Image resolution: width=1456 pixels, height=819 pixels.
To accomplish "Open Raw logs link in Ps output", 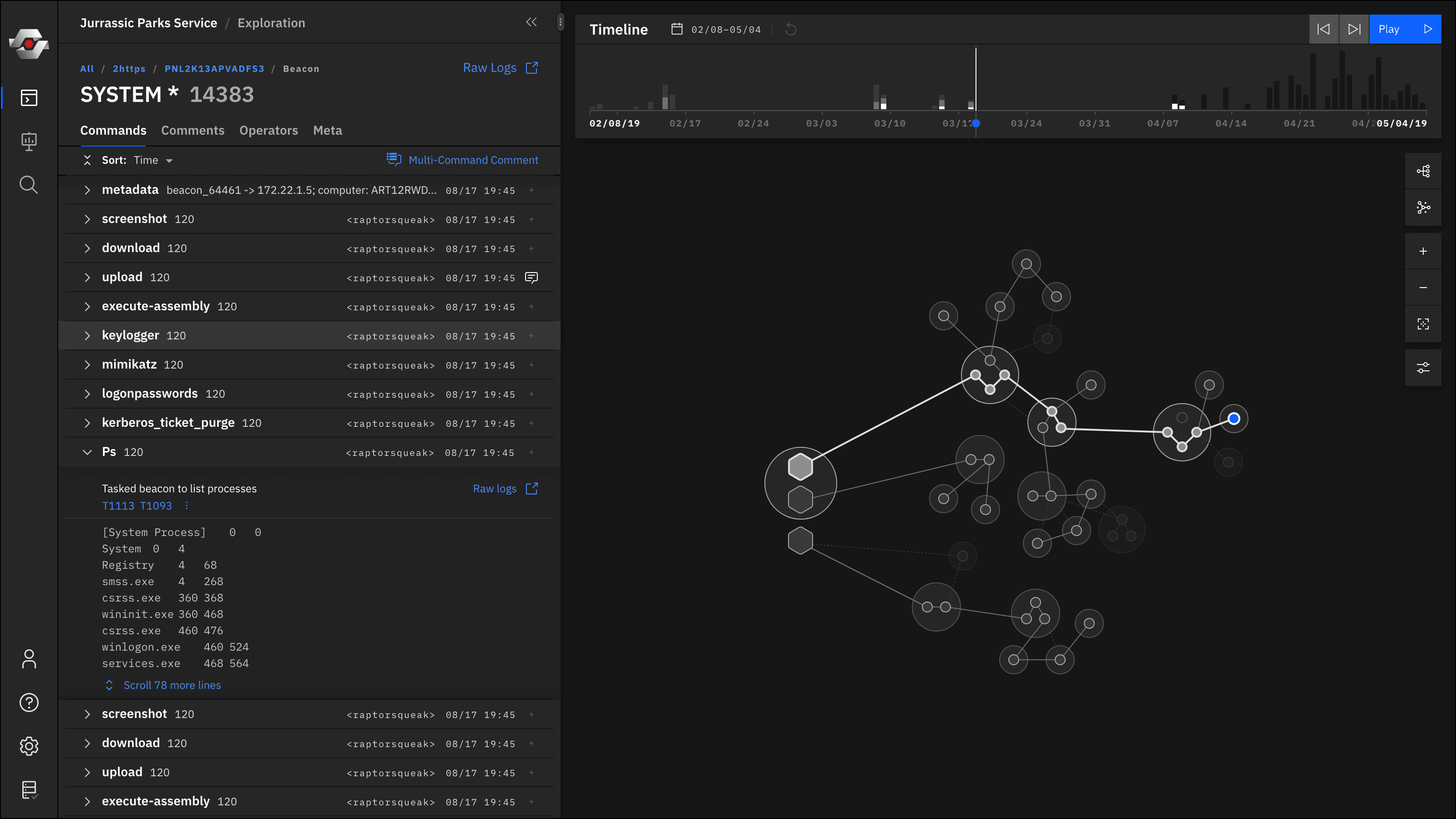I will (x=506, y=489).
